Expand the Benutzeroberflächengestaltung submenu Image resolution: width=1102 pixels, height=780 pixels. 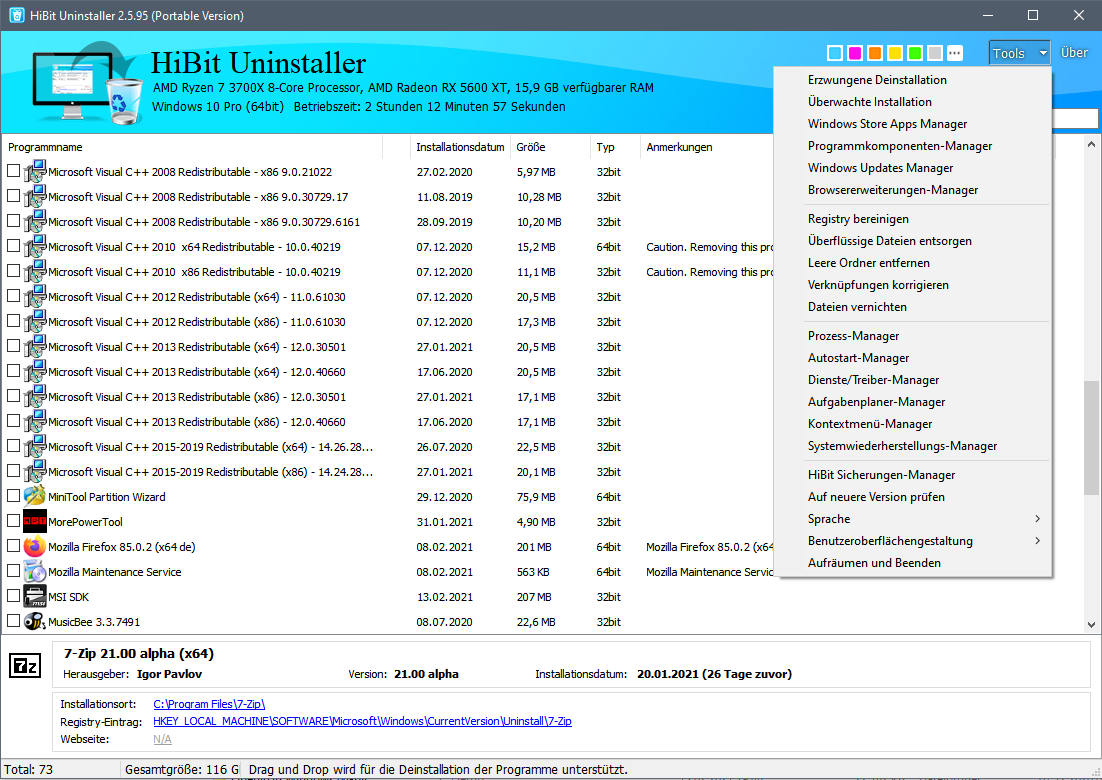click(x=913, y=541)
